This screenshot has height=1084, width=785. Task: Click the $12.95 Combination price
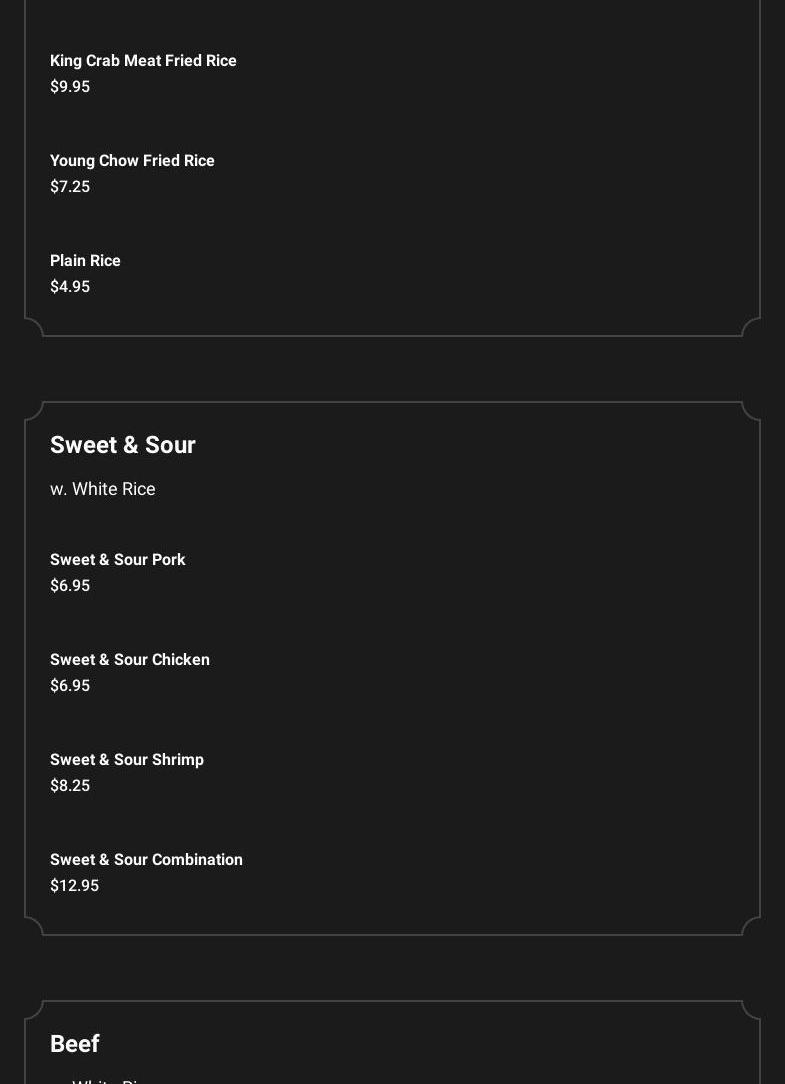coord(74,886)
